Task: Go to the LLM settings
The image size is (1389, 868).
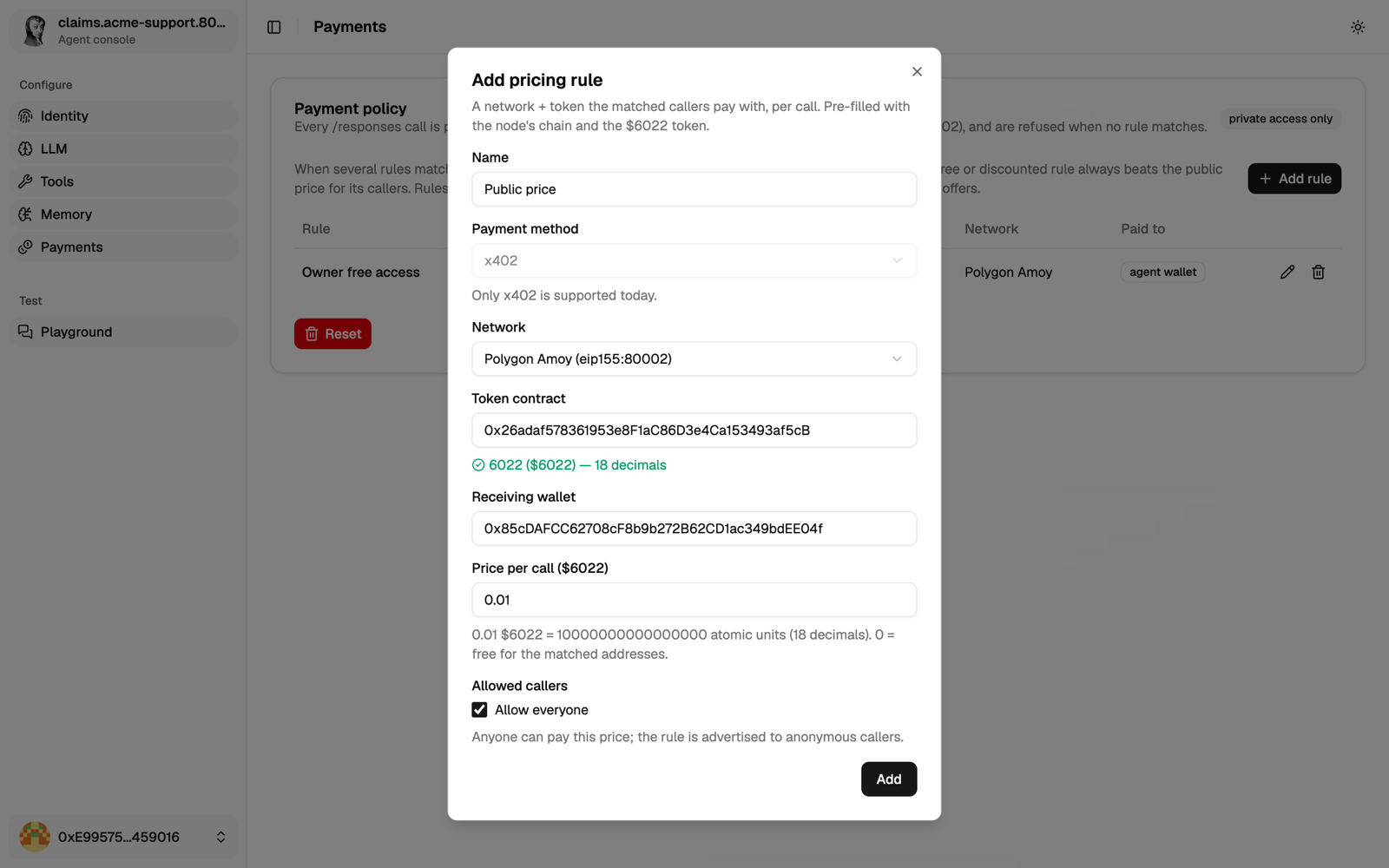Action: (123, 148)
